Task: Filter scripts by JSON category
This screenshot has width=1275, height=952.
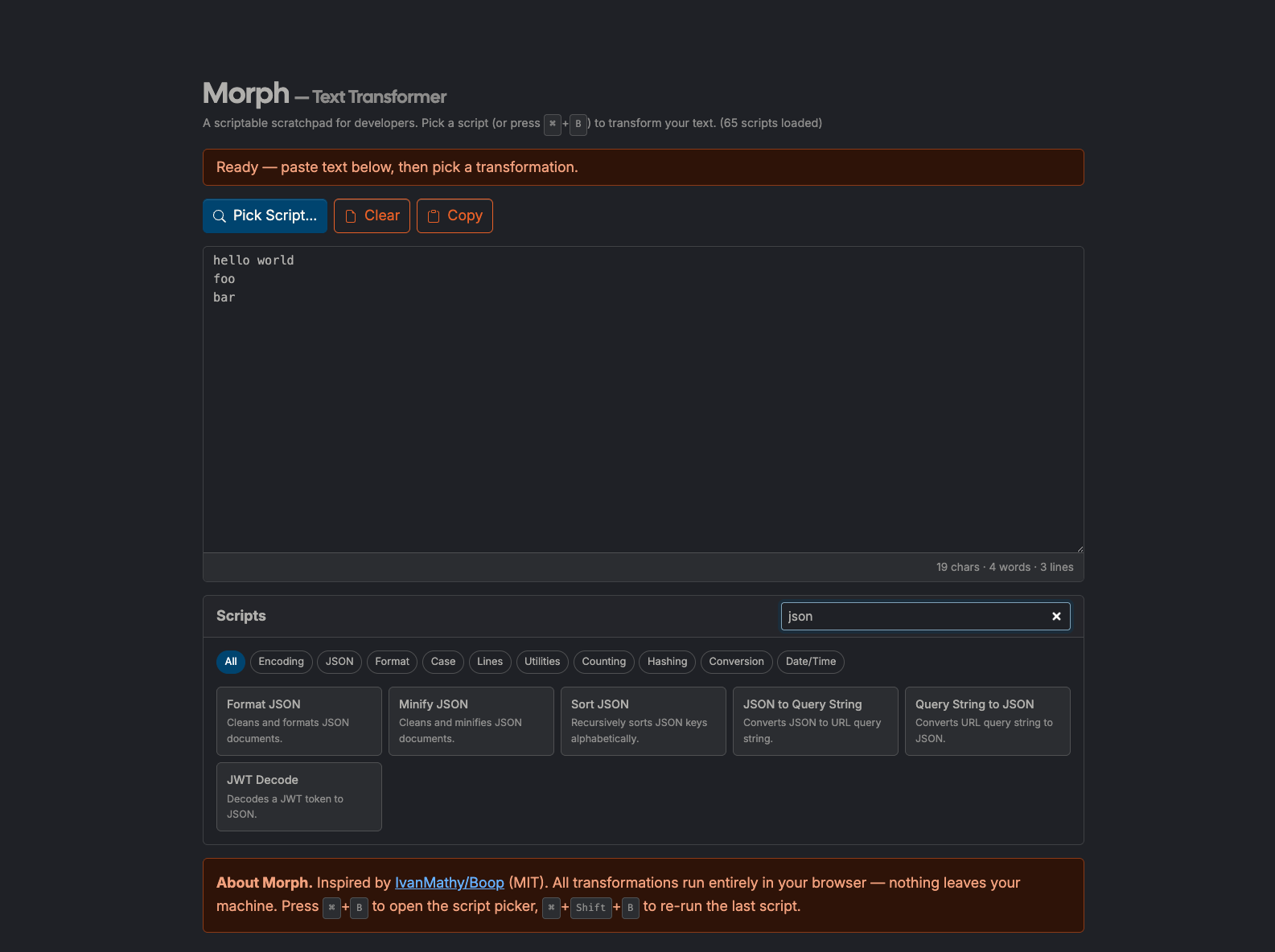Action: click(x=339, y=662)
